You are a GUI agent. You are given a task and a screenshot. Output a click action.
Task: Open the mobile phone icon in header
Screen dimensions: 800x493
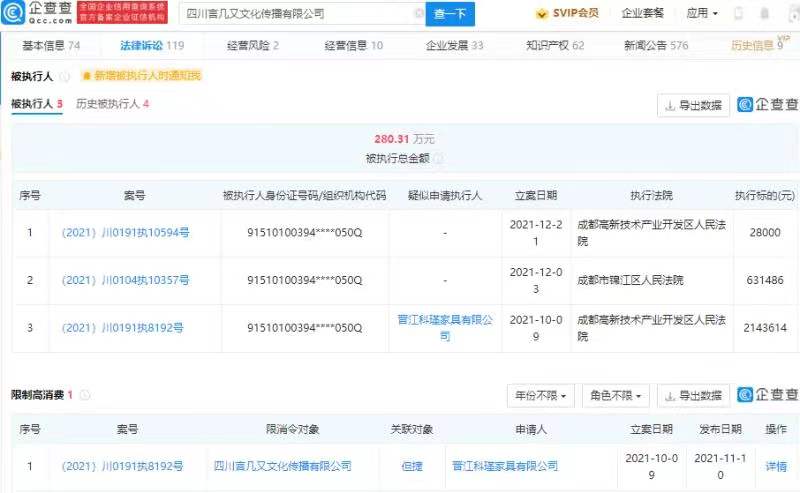pos(738,13)
